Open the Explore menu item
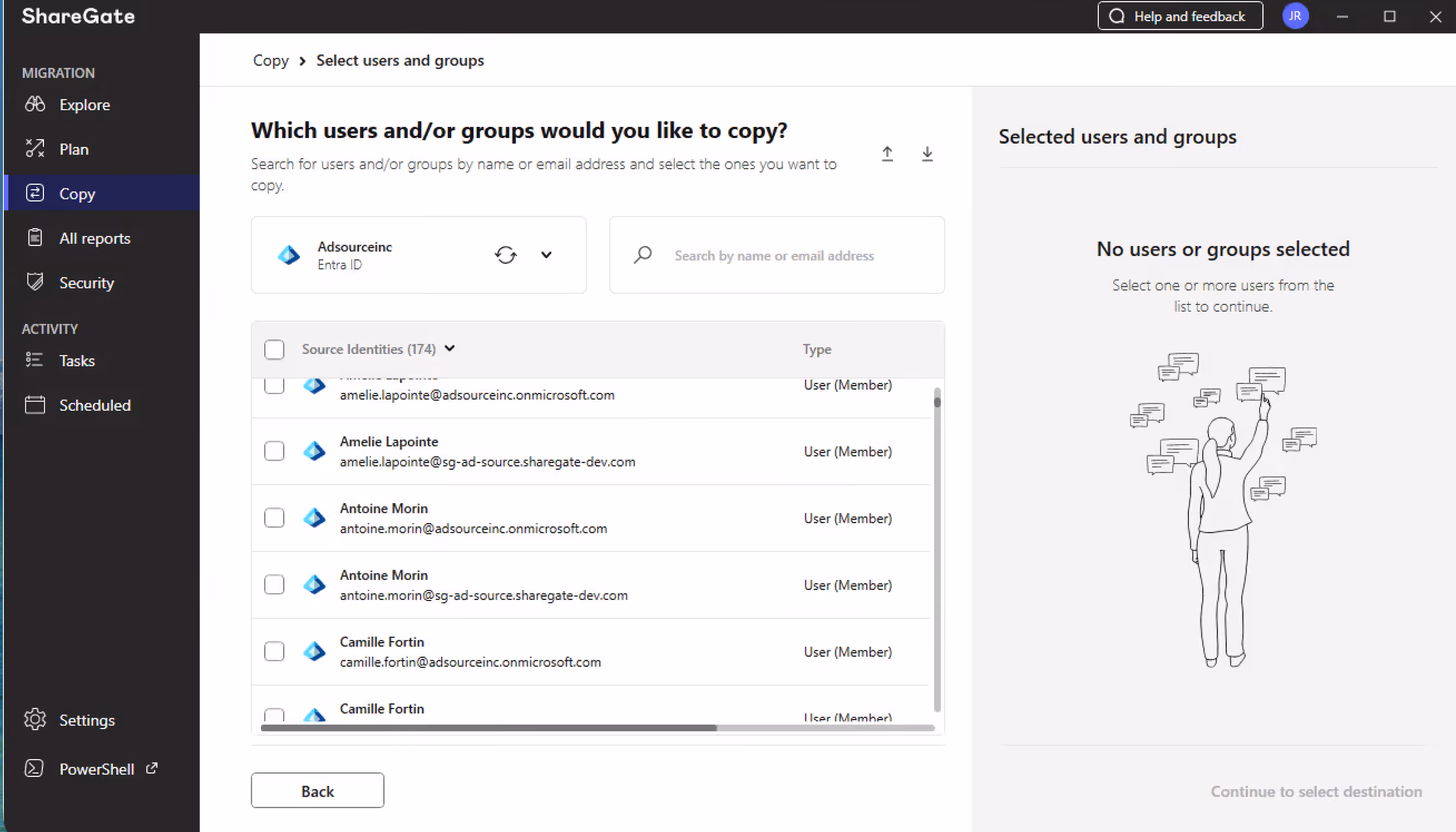 102,105
